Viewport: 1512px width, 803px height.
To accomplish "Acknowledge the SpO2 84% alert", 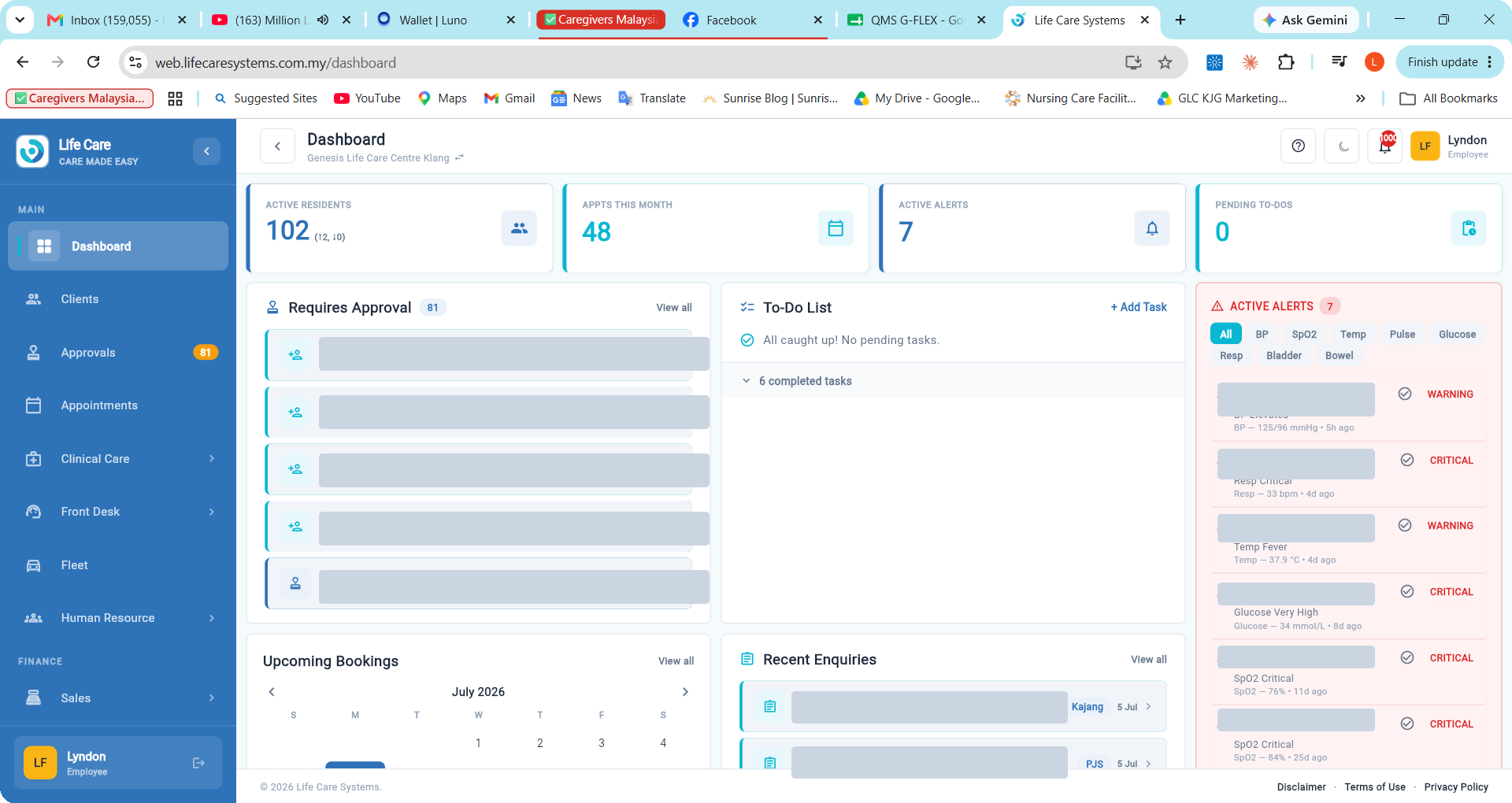I will 1407,723.
